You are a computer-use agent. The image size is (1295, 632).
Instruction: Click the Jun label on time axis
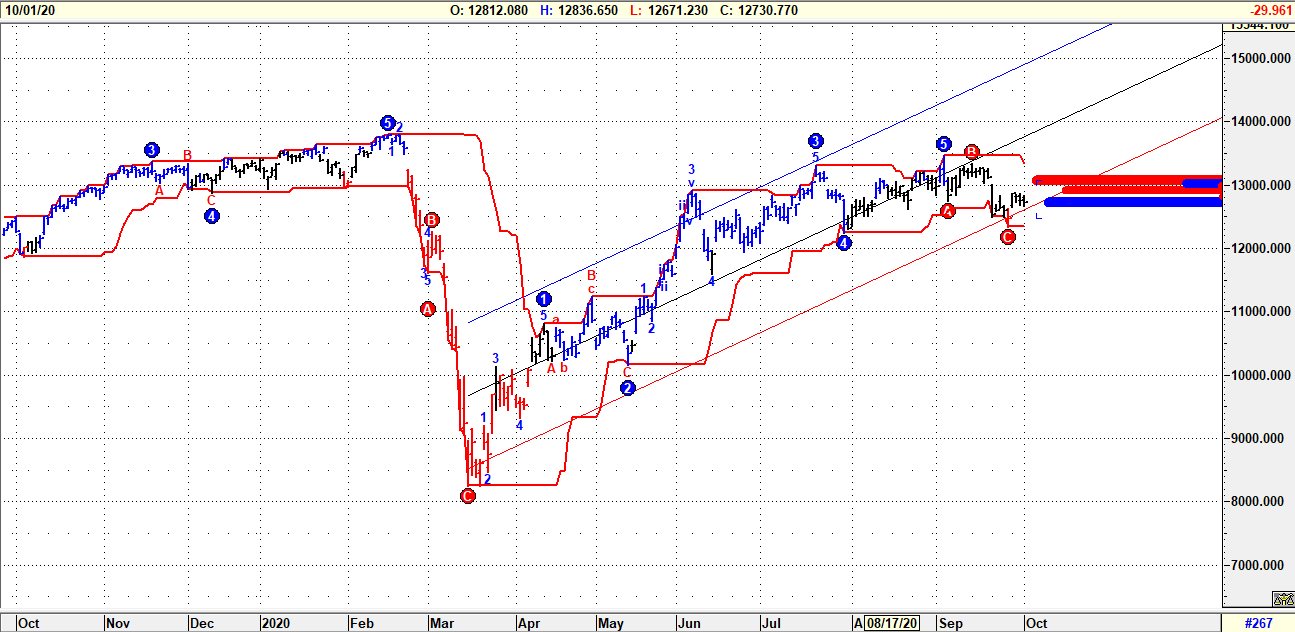point(690,623)
